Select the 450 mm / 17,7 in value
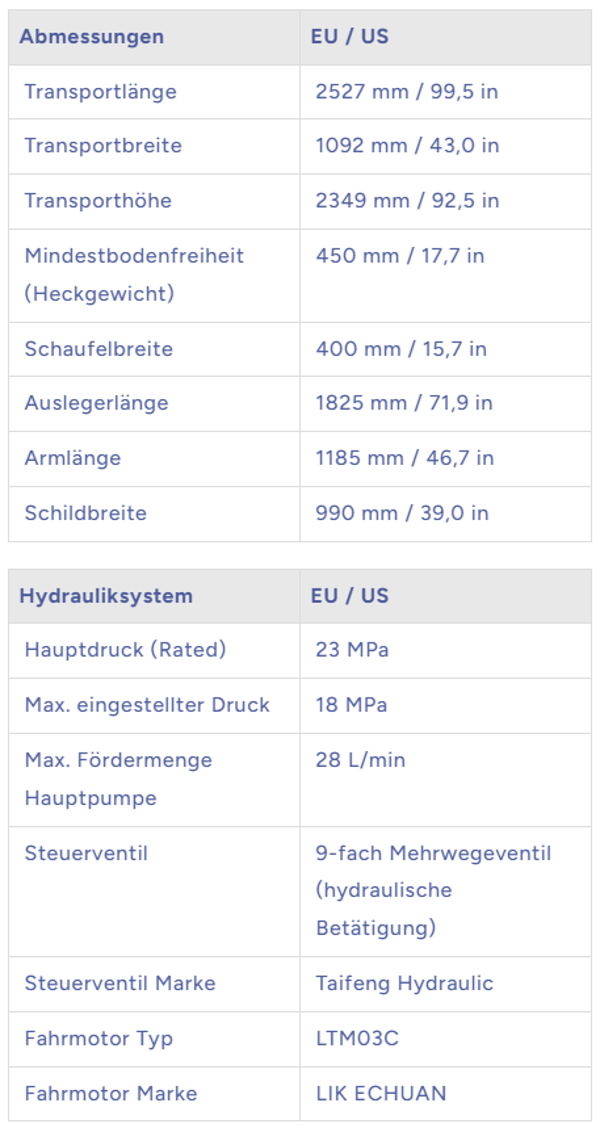 (x=400, y=256)
